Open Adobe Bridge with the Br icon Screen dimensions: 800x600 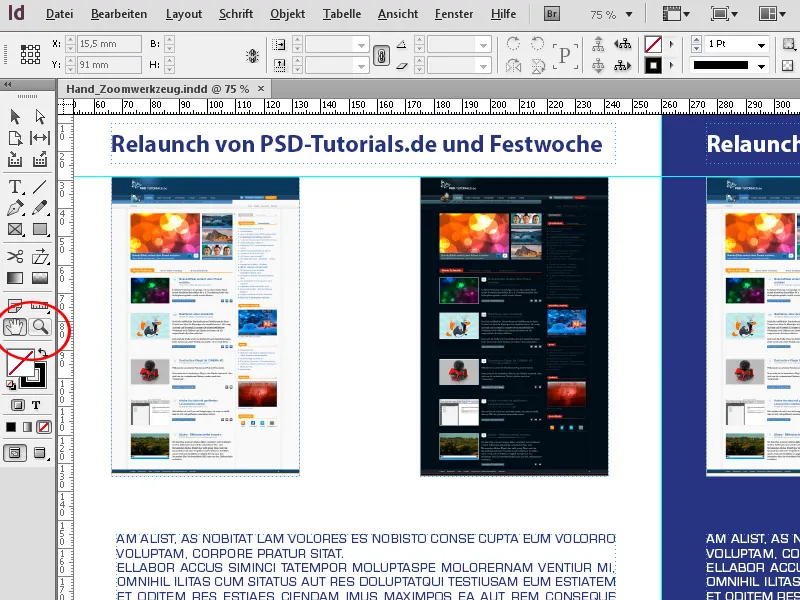point(552,14)
